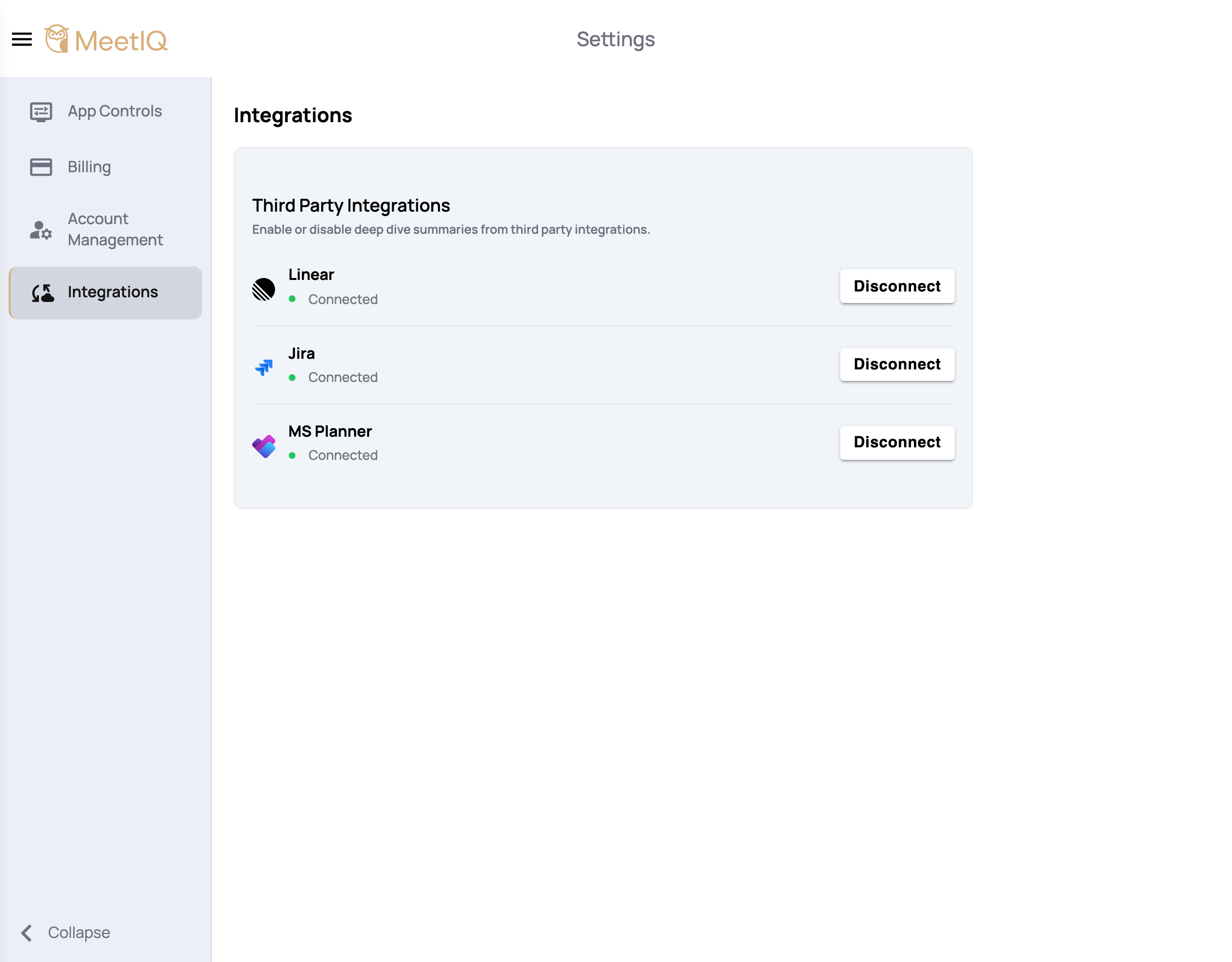The width and height of the screenshot is (1232, 962).
Task: Disconnect the Linear integration
Action: (x=897, y=286)
